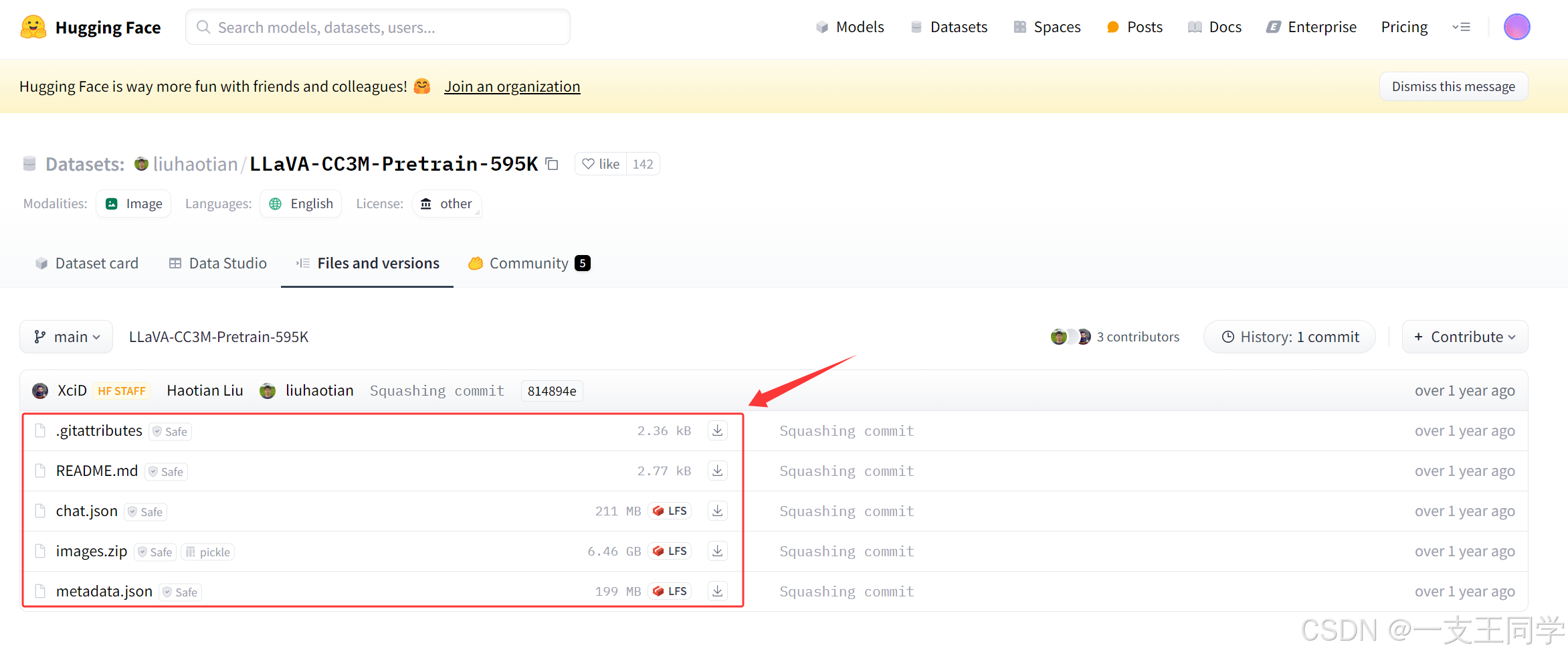Click the pickle badge on images.zip

[x=208, y=552]
